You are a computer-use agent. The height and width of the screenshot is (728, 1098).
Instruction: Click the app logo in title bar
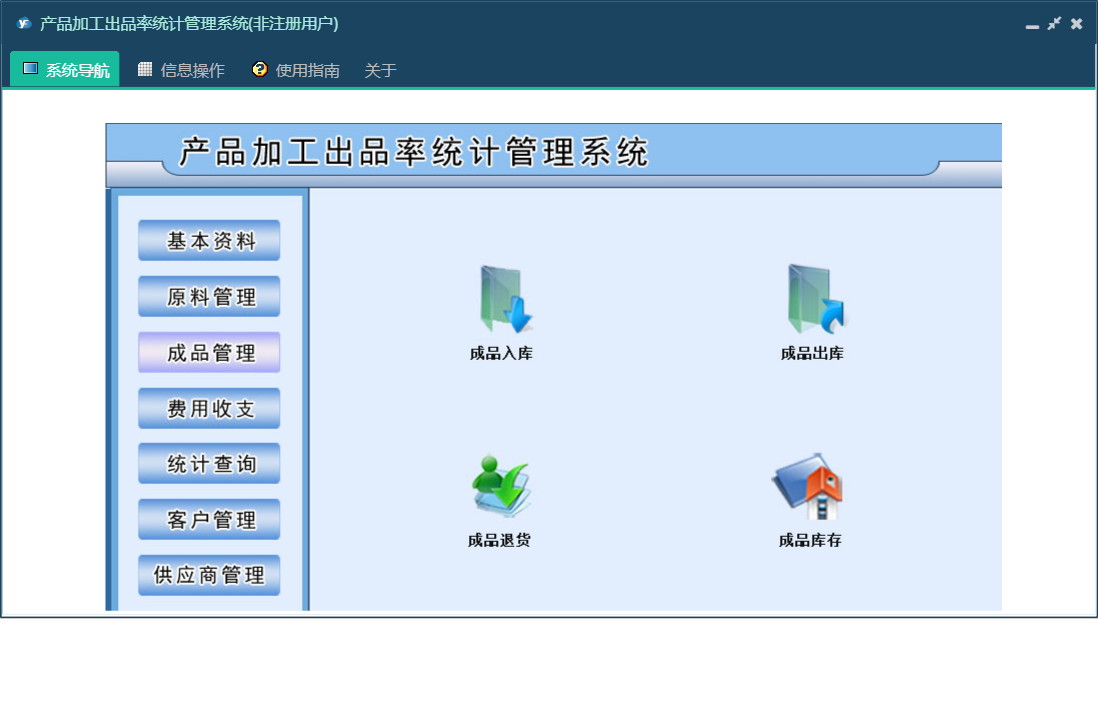(x=24, y=23)
